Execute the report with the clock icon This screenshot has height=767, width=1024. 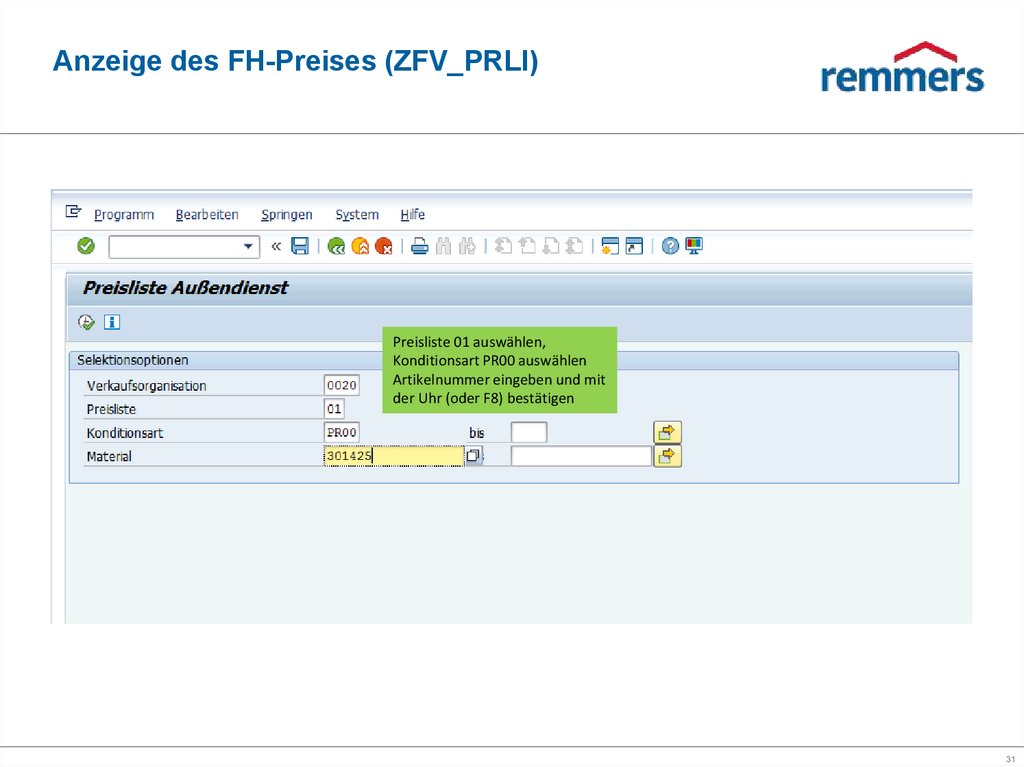[x=86, y=322]
